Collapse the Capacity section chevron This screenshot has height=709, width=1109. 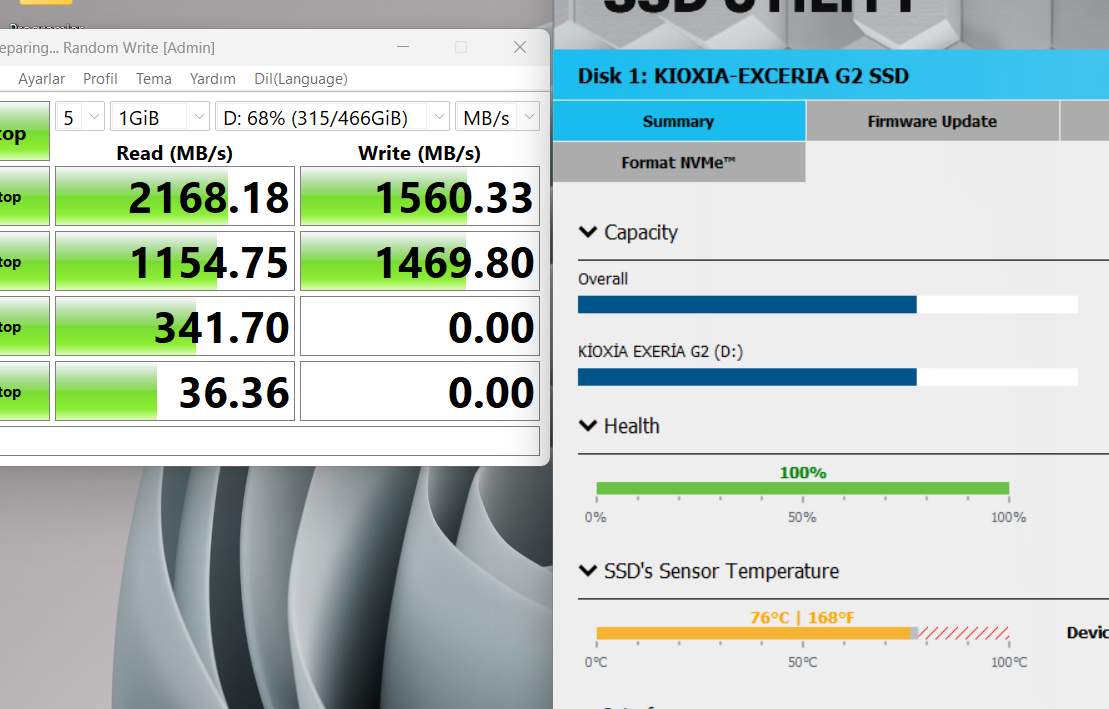point(588,231)
